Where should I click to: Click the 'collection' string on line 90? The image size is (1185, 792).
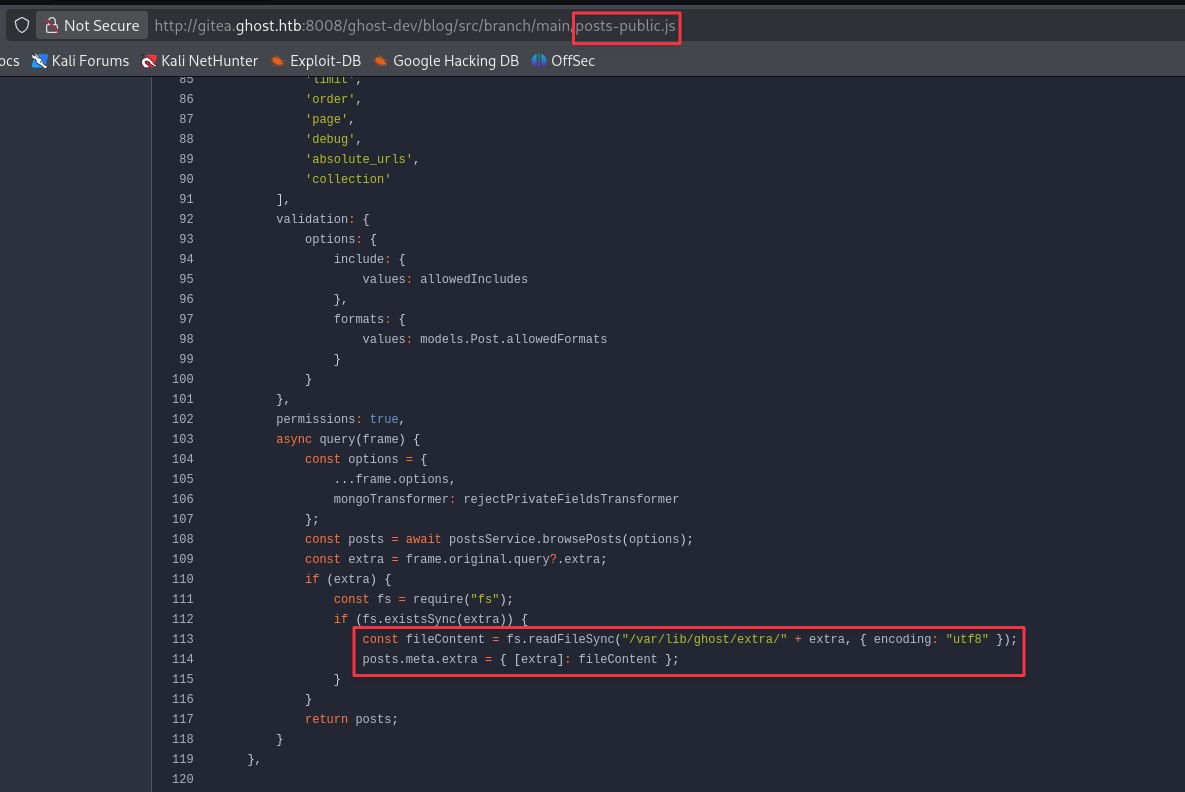click(348, 179)
